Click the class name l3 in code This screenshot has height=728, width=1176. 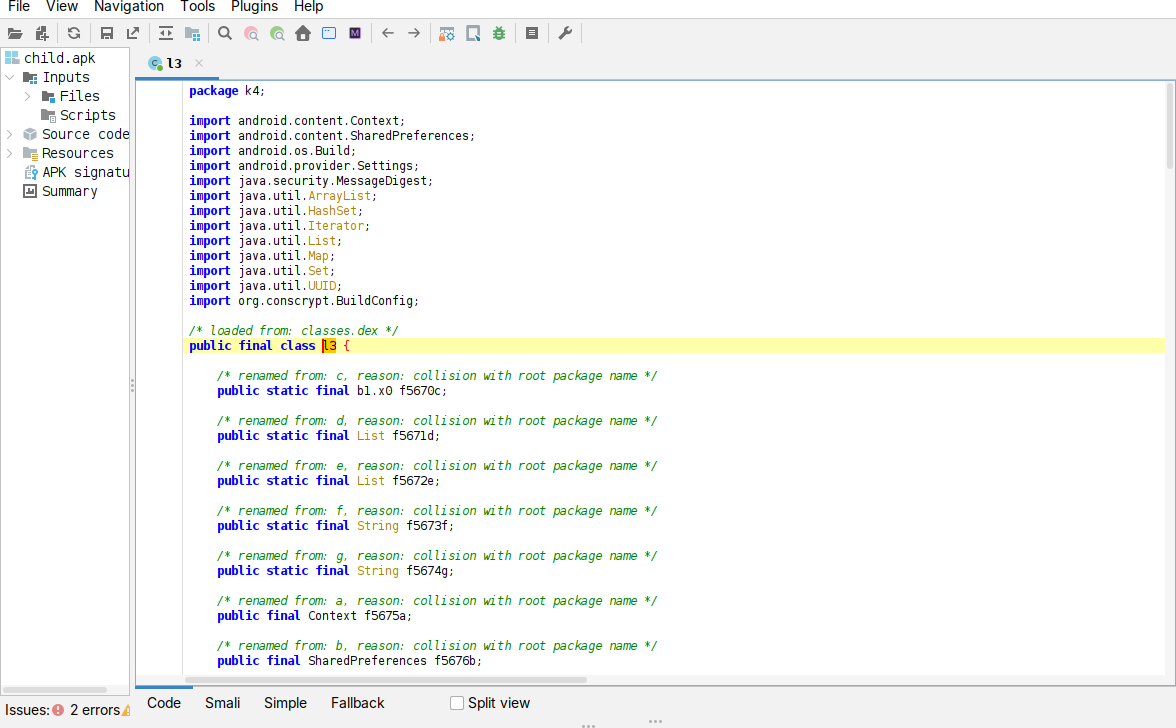click(329, 346)
